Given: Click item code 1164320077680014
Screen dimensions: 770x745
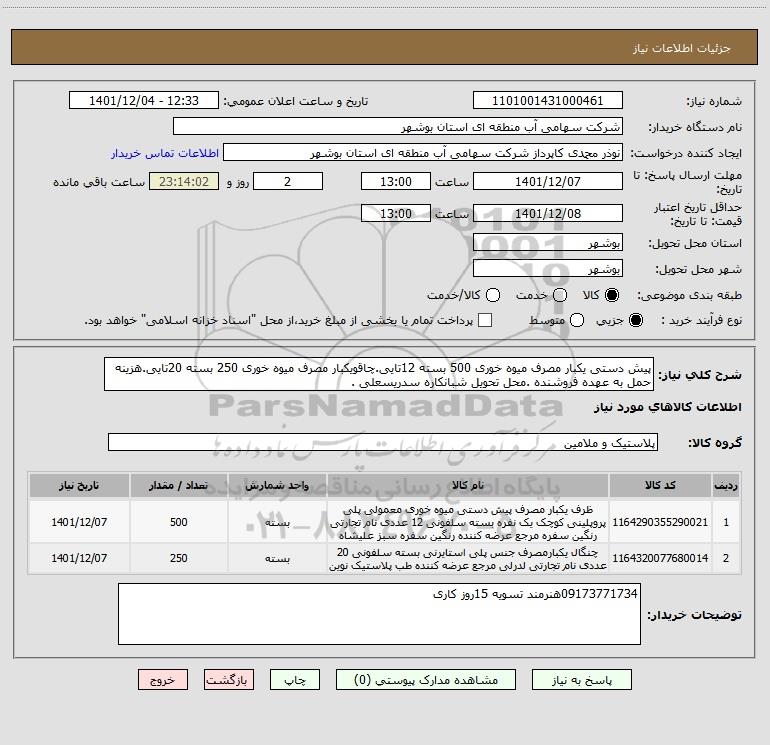Looking at the screenshot, I should pyautogui.click(x=660, y=558).
